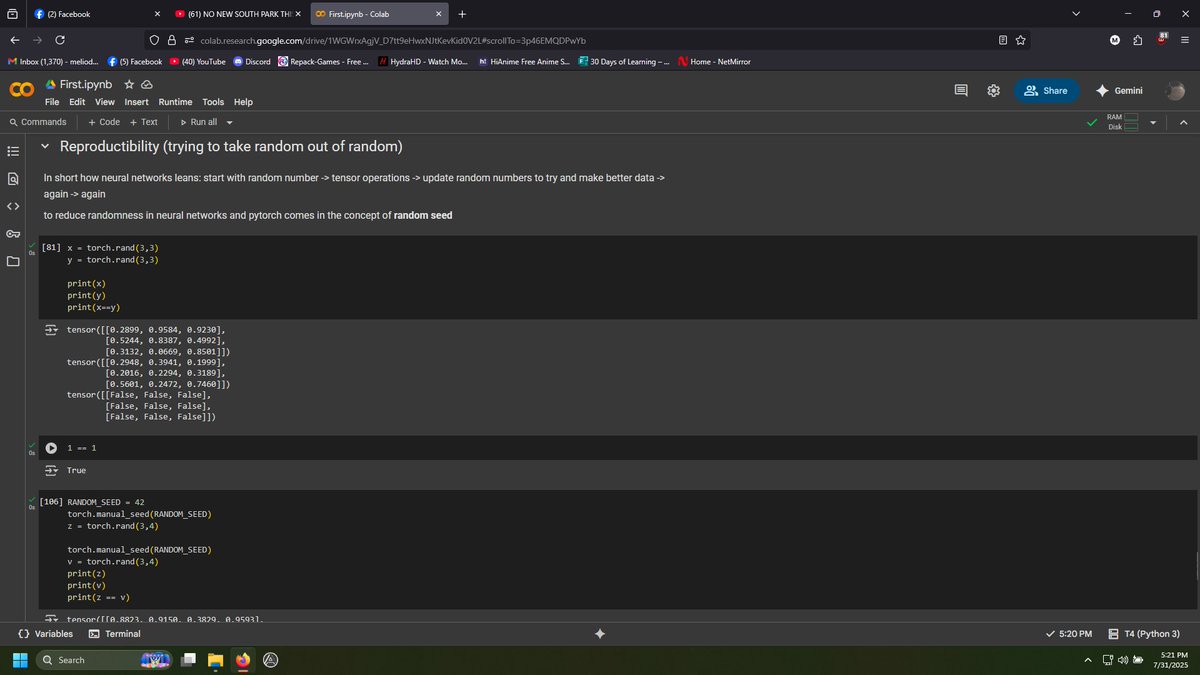This screenshot has width=1200, height=675.
Task: Open the Discord bookmark
Action: [x=252, y=62]
